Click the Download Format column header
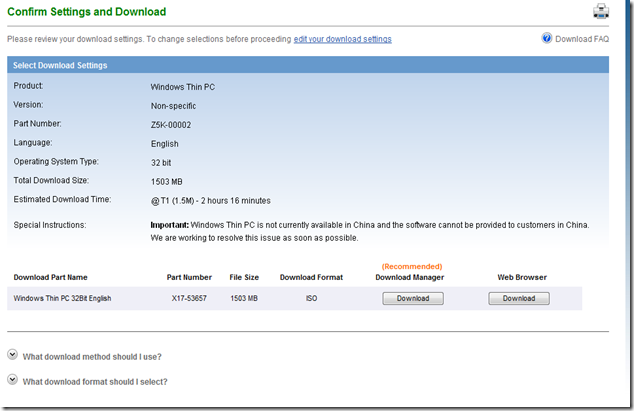 click(x=311, y=277)
